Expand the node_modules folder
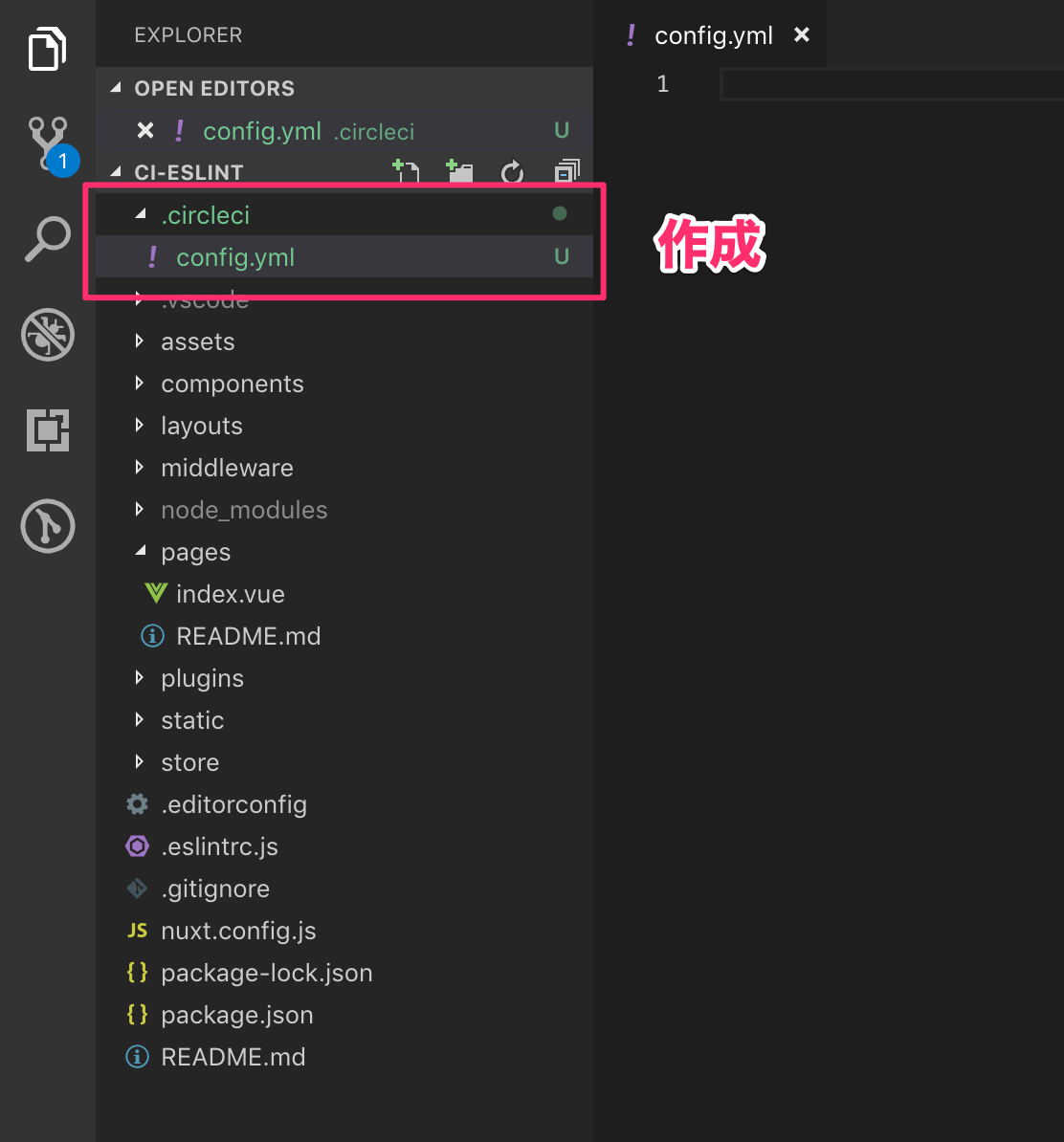Screen dimensions: 1064x1142 pyautogui.click(x=244, y=510)
